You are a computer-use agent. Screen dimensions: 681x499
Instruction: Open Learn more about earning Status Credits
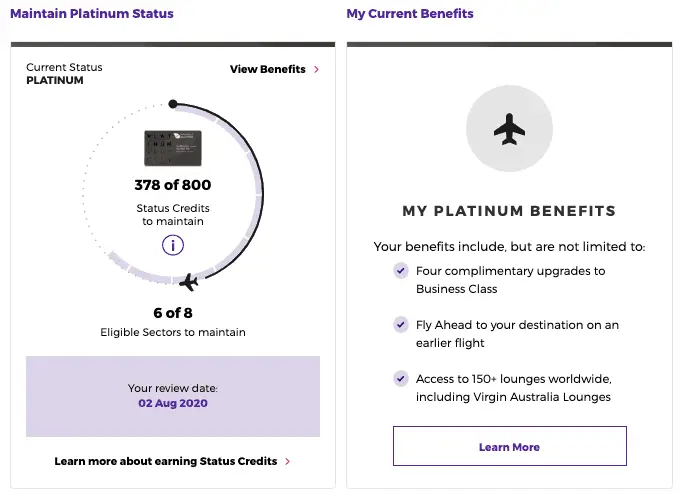tap(166, 462)
